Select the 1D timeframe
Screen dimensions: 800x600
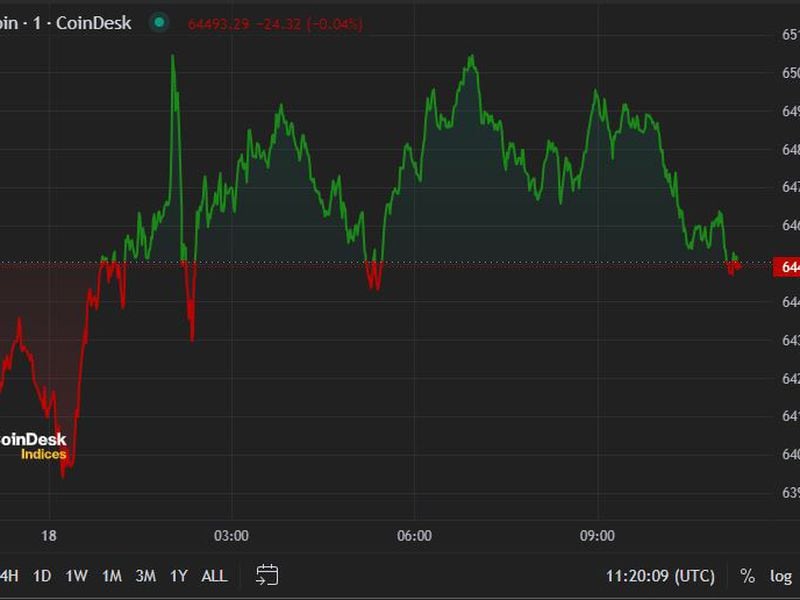(x=41, y=576)
